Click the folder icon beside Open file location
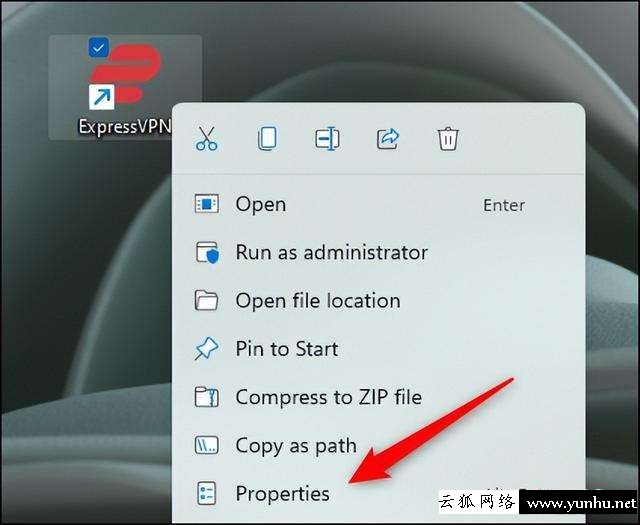The width and height of the screenshot is (640, 525). tap(206, 300)
